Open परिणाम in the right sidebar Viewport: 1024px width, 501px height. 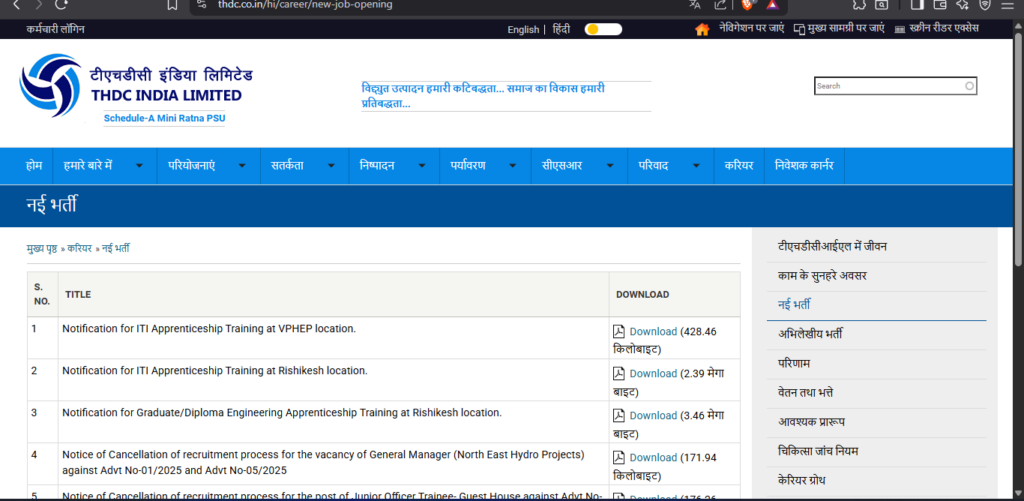pos(794,362)
